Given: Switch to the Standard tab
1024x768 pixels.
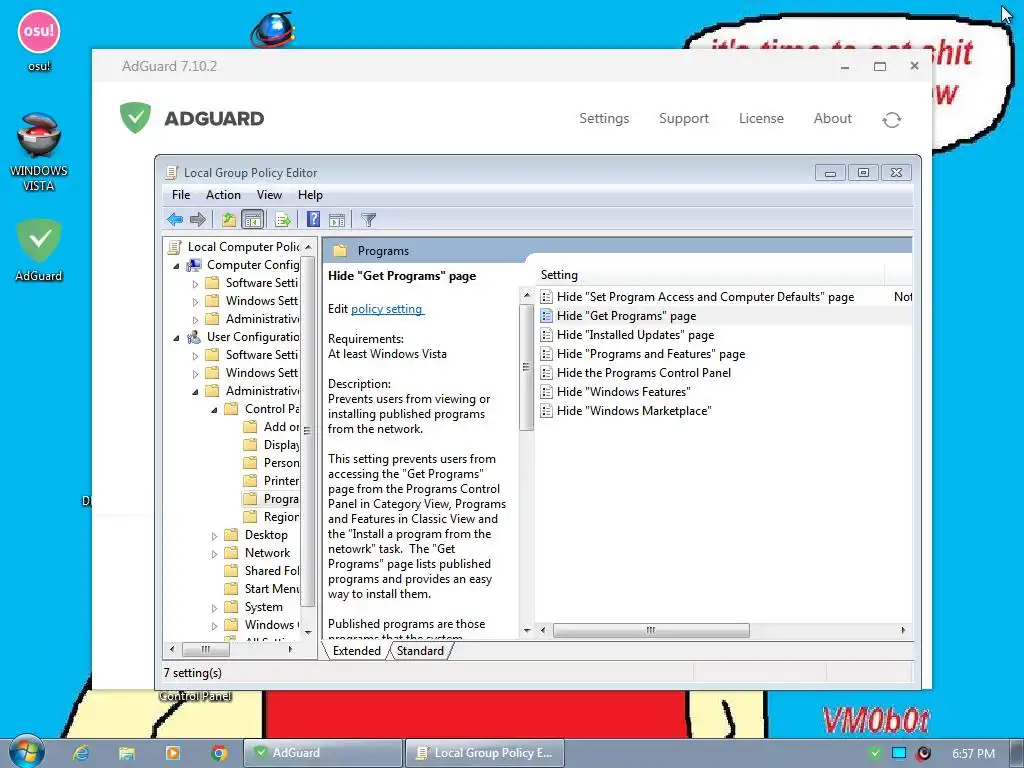Looking at the screenshot, I should coord(420,650).
